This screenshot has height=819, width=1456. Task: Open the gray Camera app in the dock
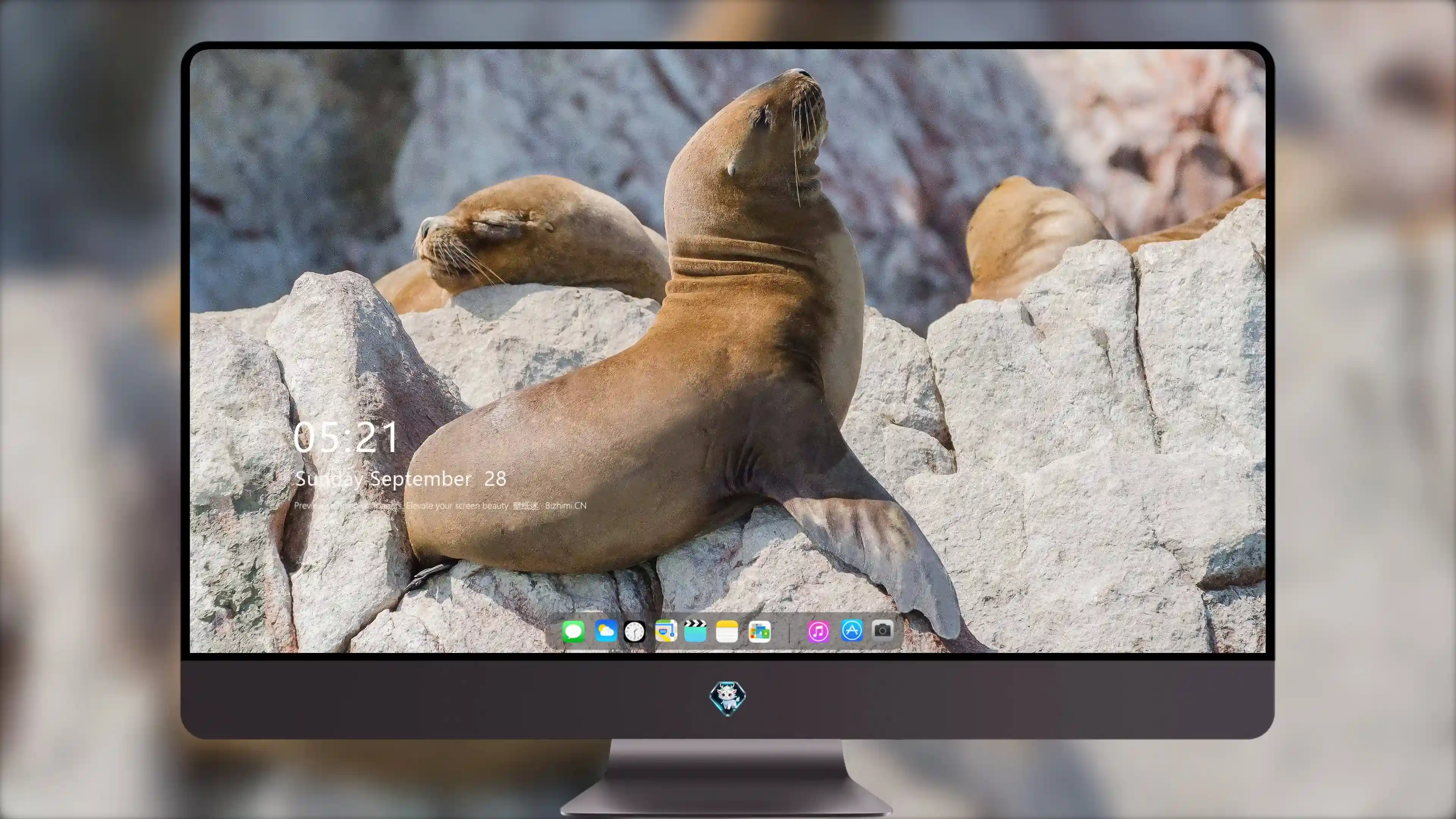click(882, 630)
